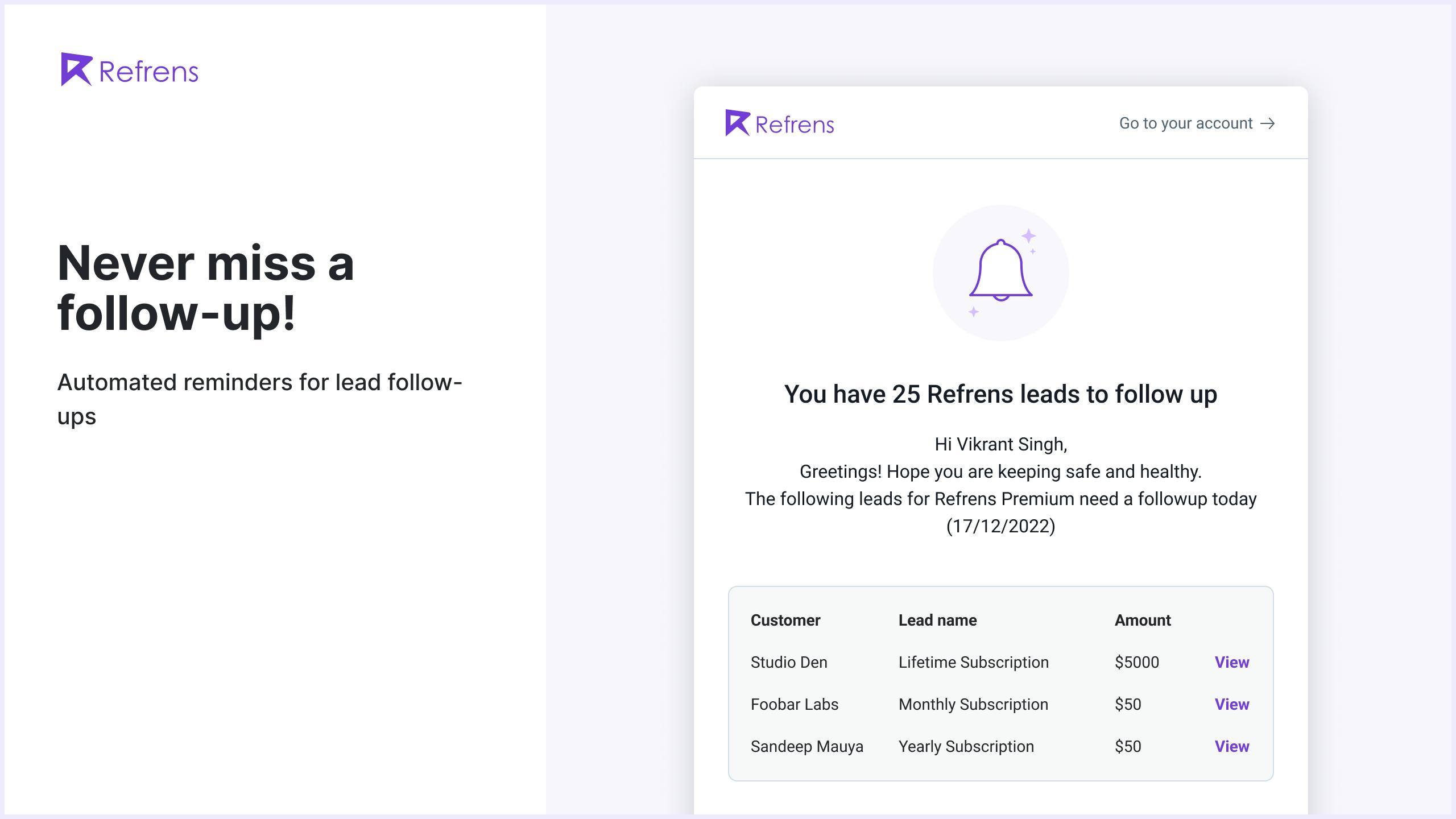This screenshot has height=819, width=1456.
Task: Click the Lead name column header
Action: pos(938,620)
